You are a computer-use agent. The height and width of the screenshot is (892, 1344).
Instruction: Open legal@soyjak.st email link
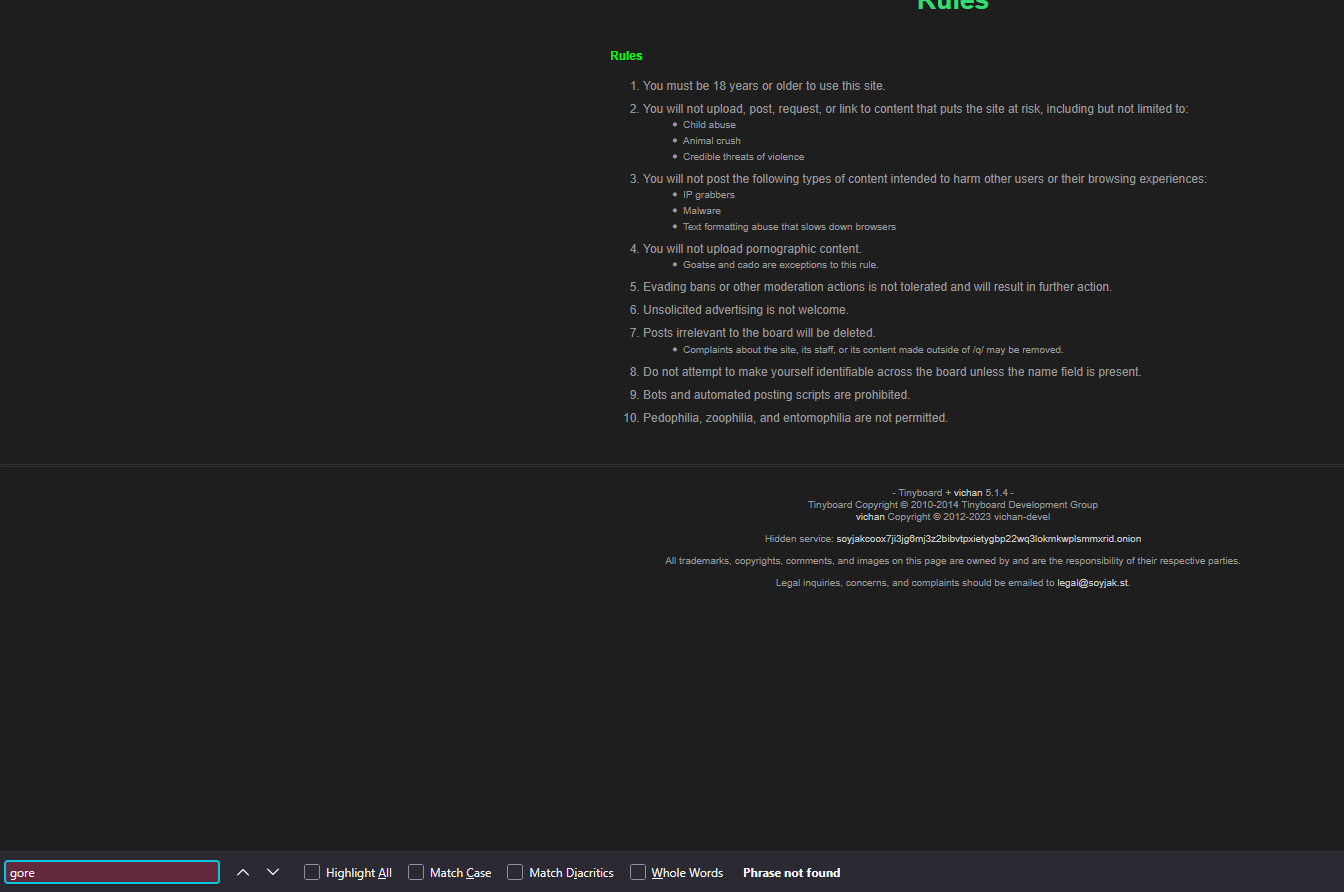(x=1093, y=583)
